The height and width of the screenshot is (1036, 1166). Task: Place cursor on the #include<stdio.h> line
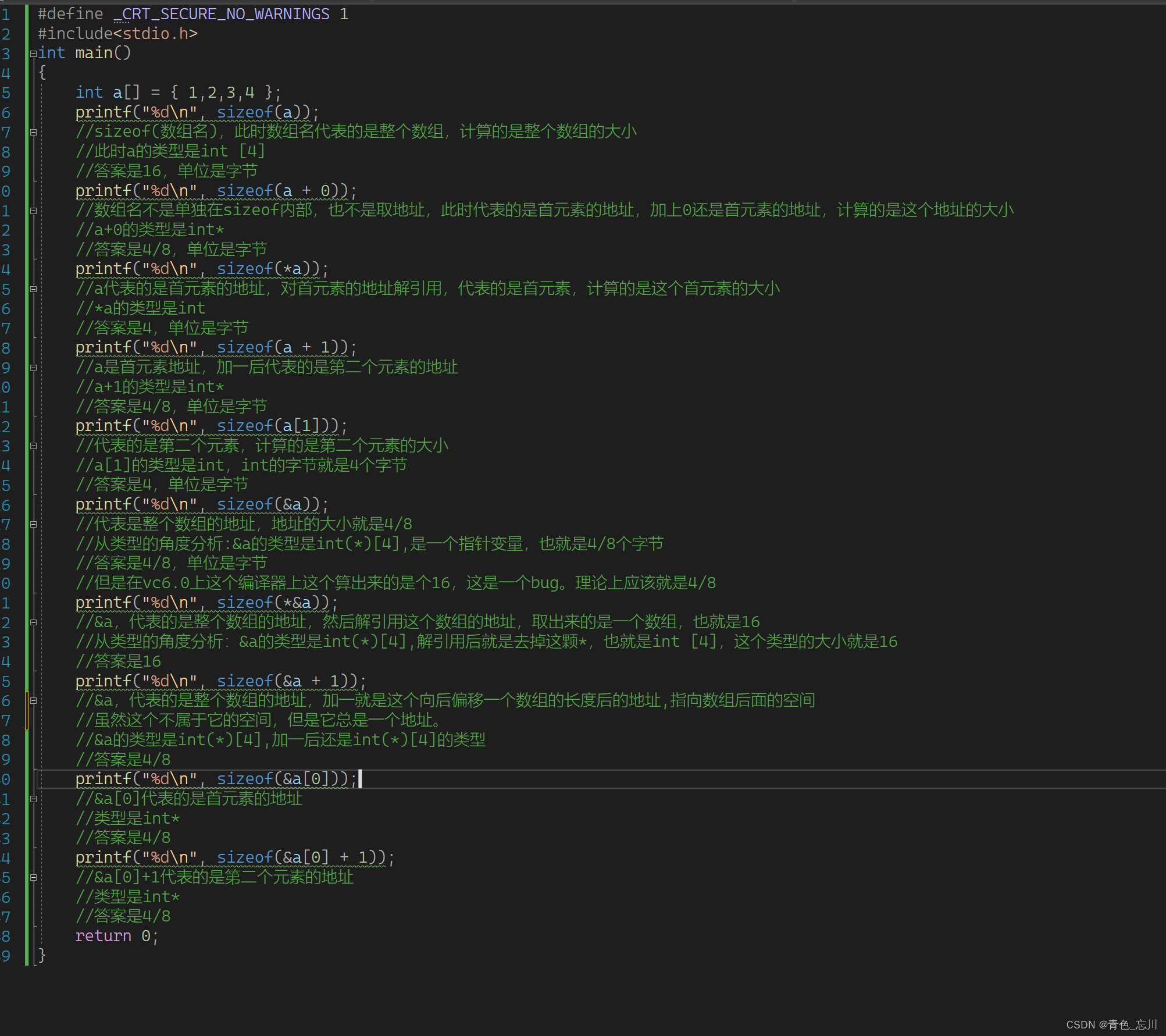pos(117,34)
